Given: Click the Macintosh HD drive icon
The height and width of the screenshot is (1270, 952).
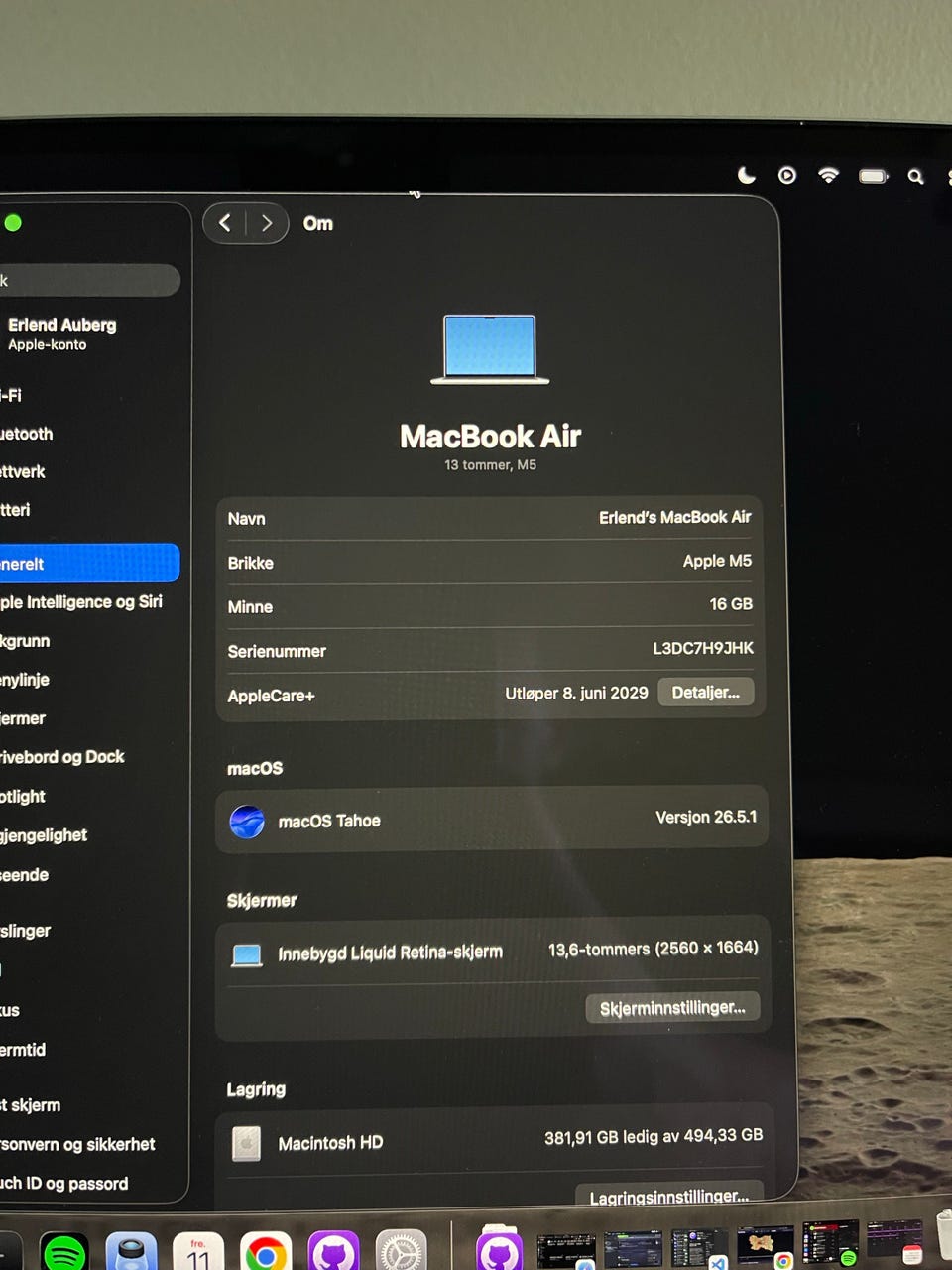Looking at the screenshot, I should coord(246,1143).
